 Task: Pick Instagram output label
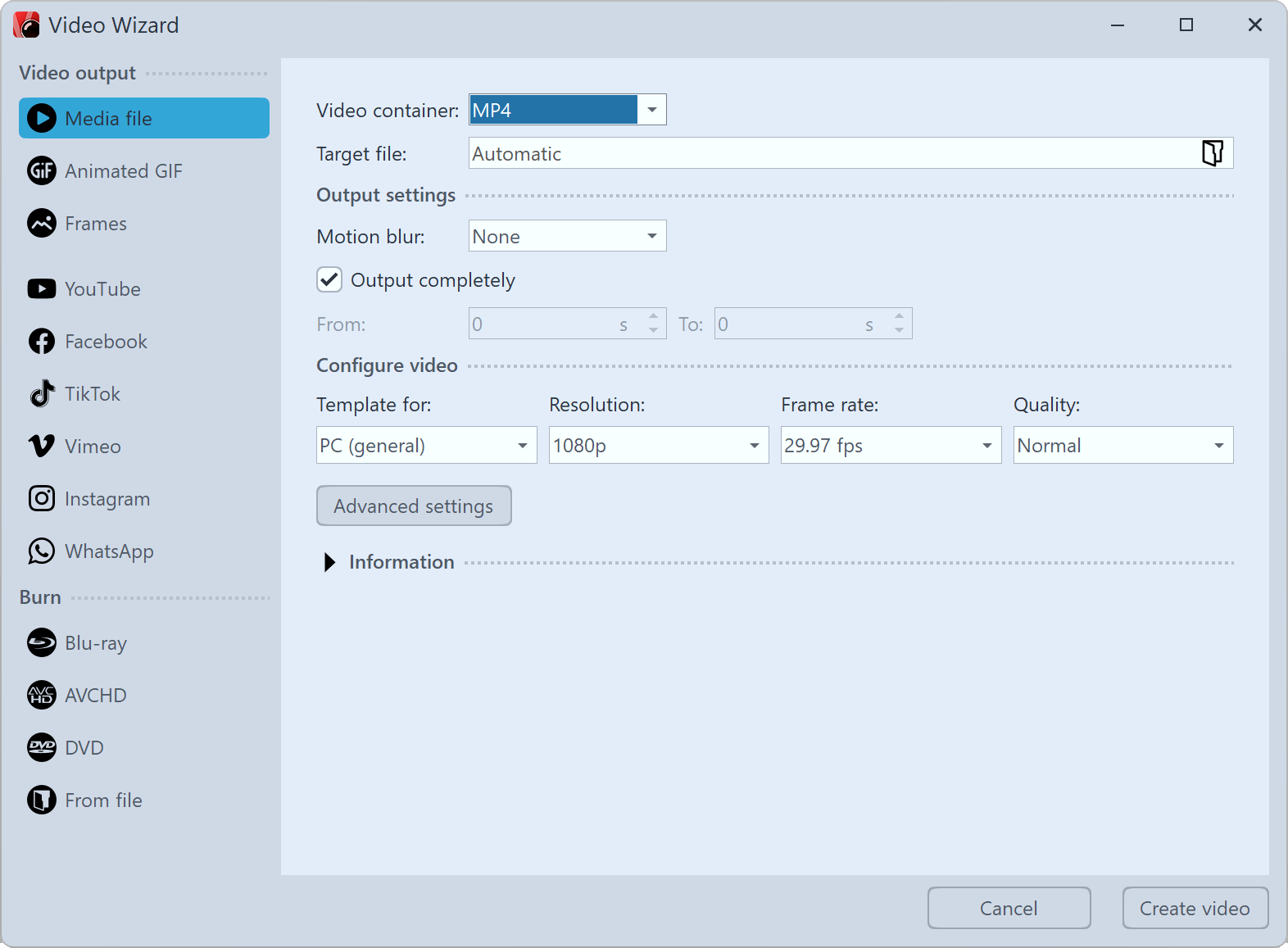point(107,499)
